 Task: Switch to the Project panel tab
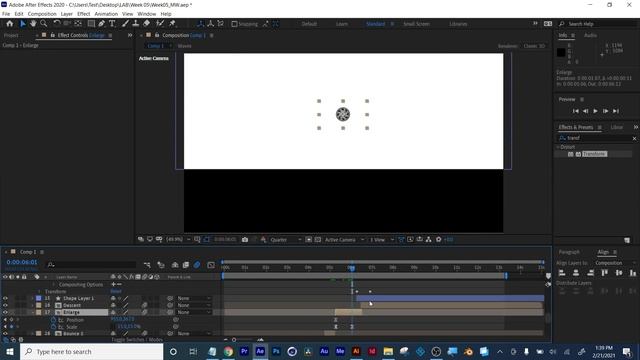[x=11, y=36]
